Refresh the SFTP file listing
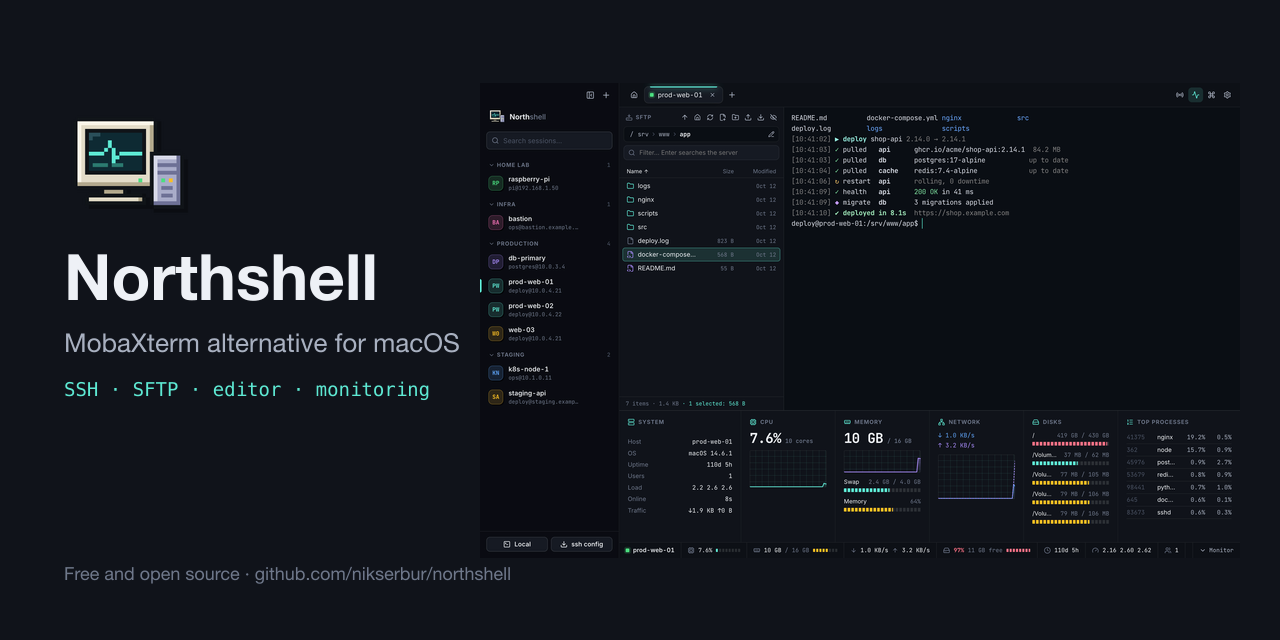The image size is (1280, 640). pos(710,117)
